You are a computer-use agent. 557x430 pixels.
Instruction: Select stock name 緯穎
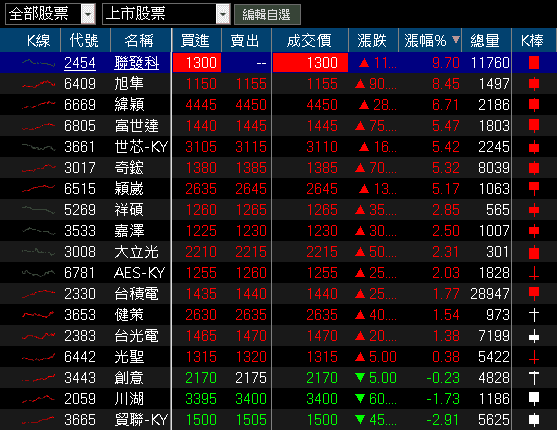pos(129,105)
